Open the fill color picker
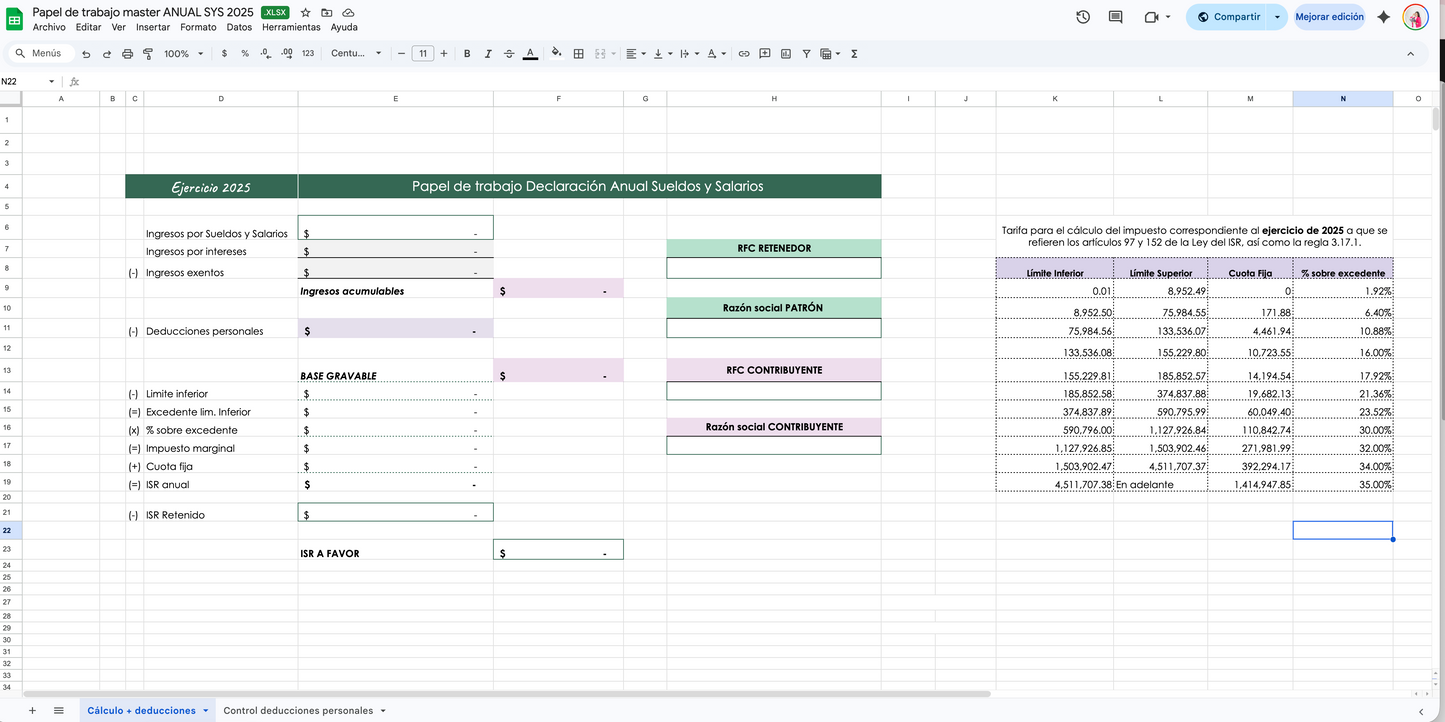This screenshot has height=722, width=1445. [556, 53]
